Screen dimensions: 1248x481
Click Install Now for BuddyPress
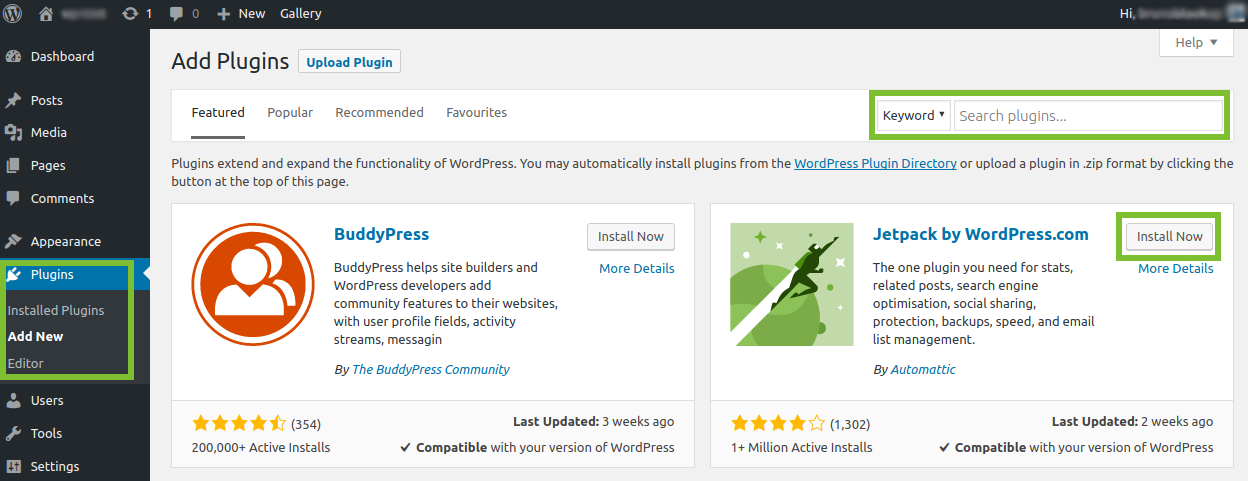(x=630, y=237)
